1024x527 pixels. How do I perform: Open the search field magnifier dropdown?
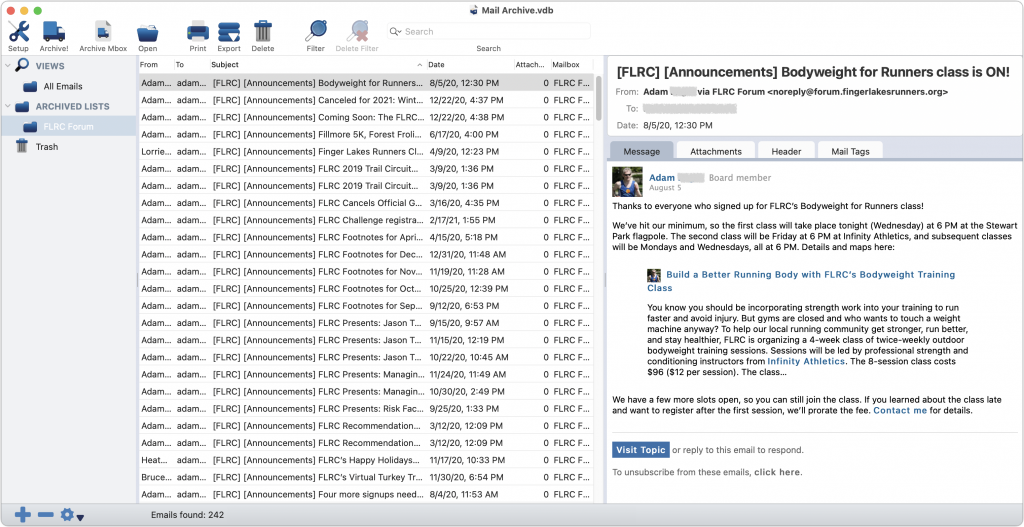[x=397, y=32]
